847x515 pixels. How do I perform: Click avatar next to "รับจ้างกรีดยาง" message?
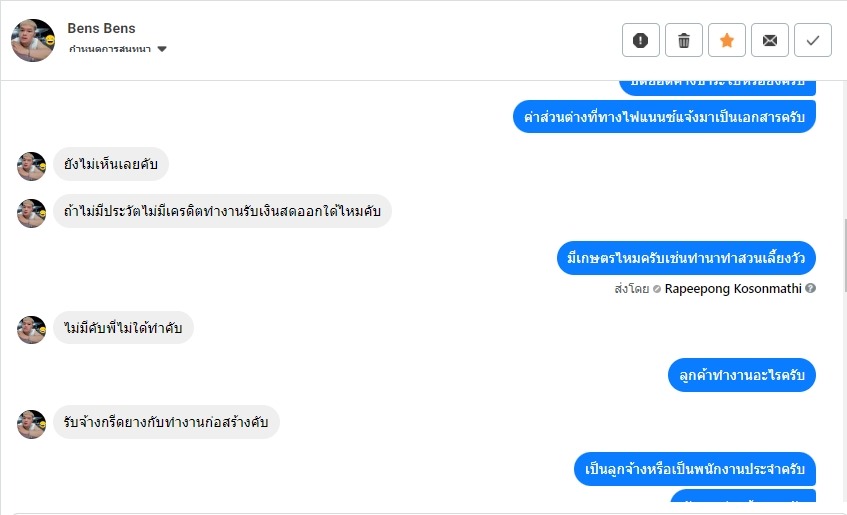point(32,424)
